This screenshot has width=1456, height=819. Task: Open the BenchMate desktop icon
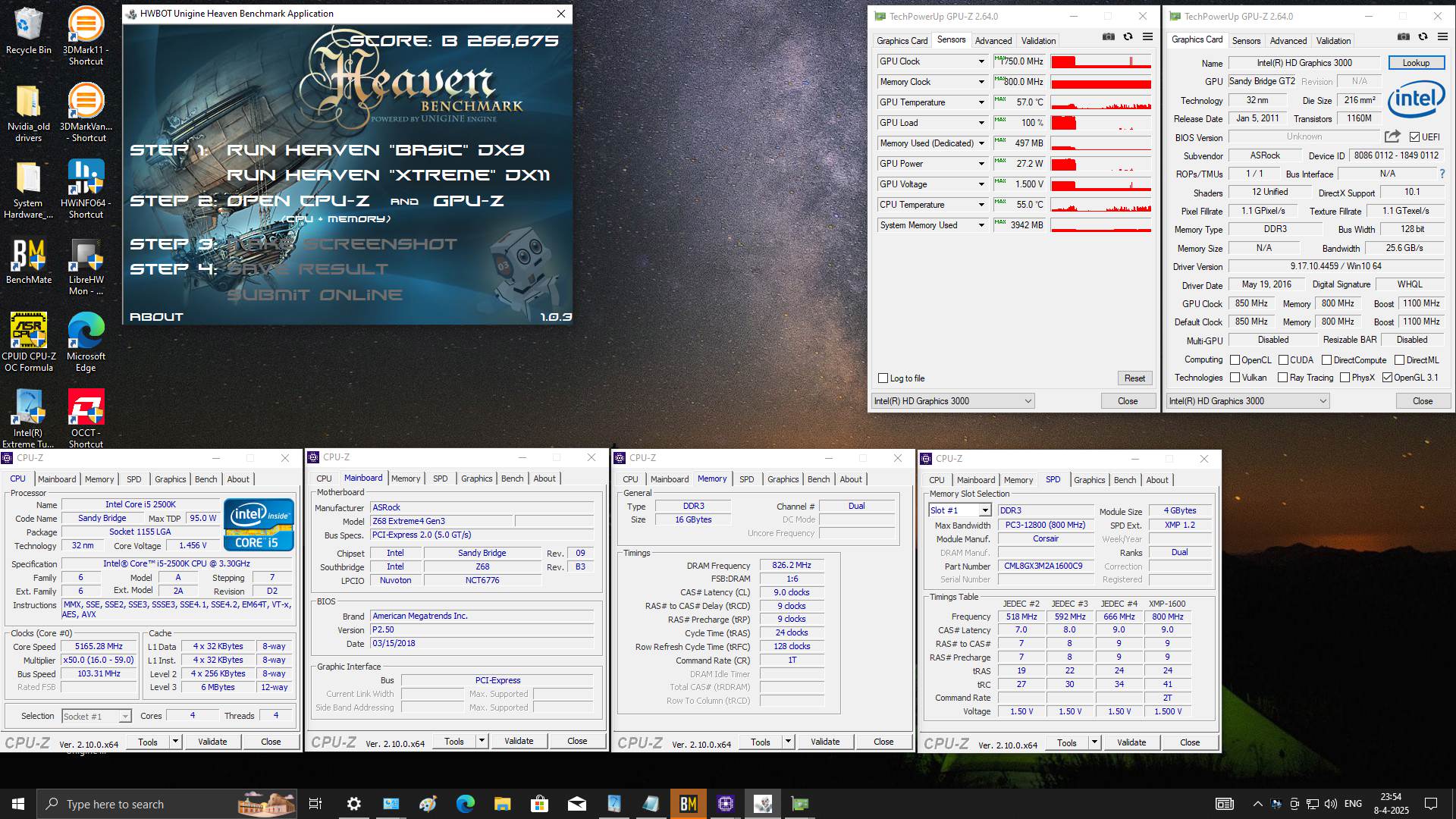pos(28,262)
